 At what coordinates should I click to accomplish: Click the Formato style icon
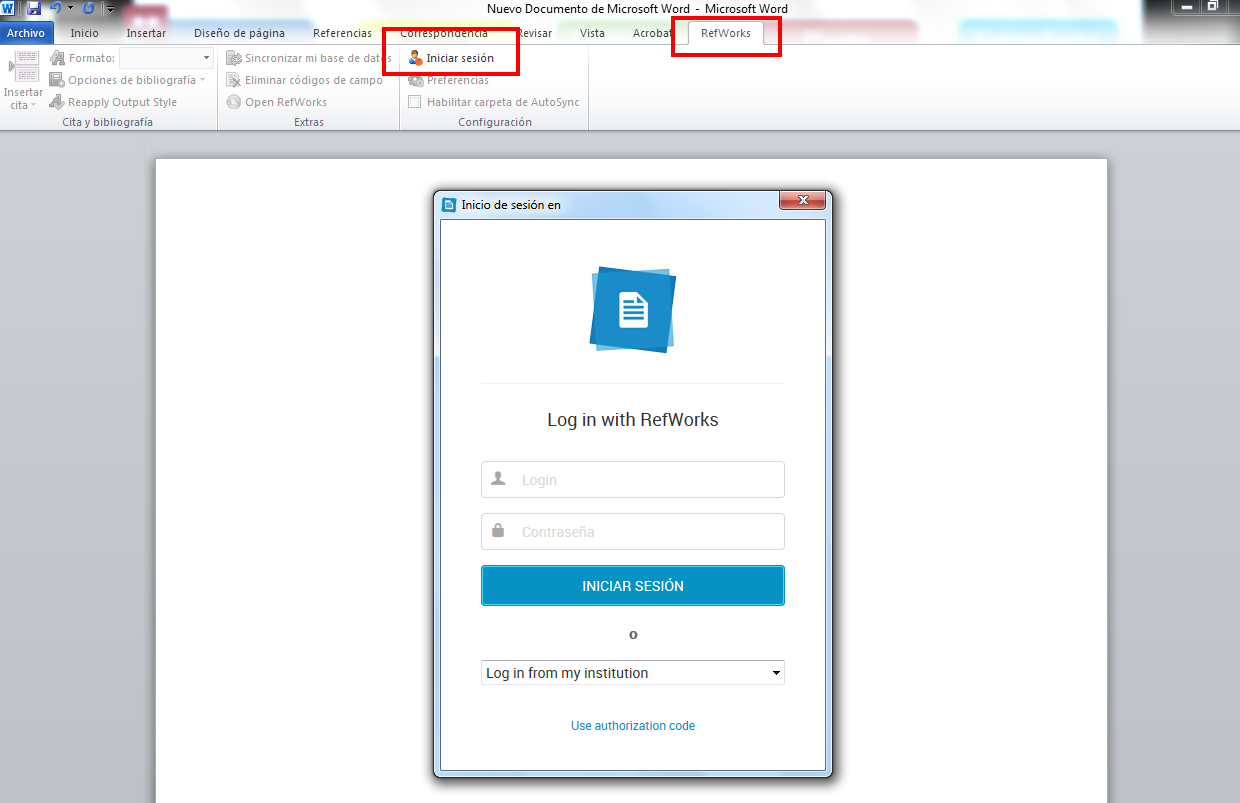pyautogui.click(x=58, y=58)
